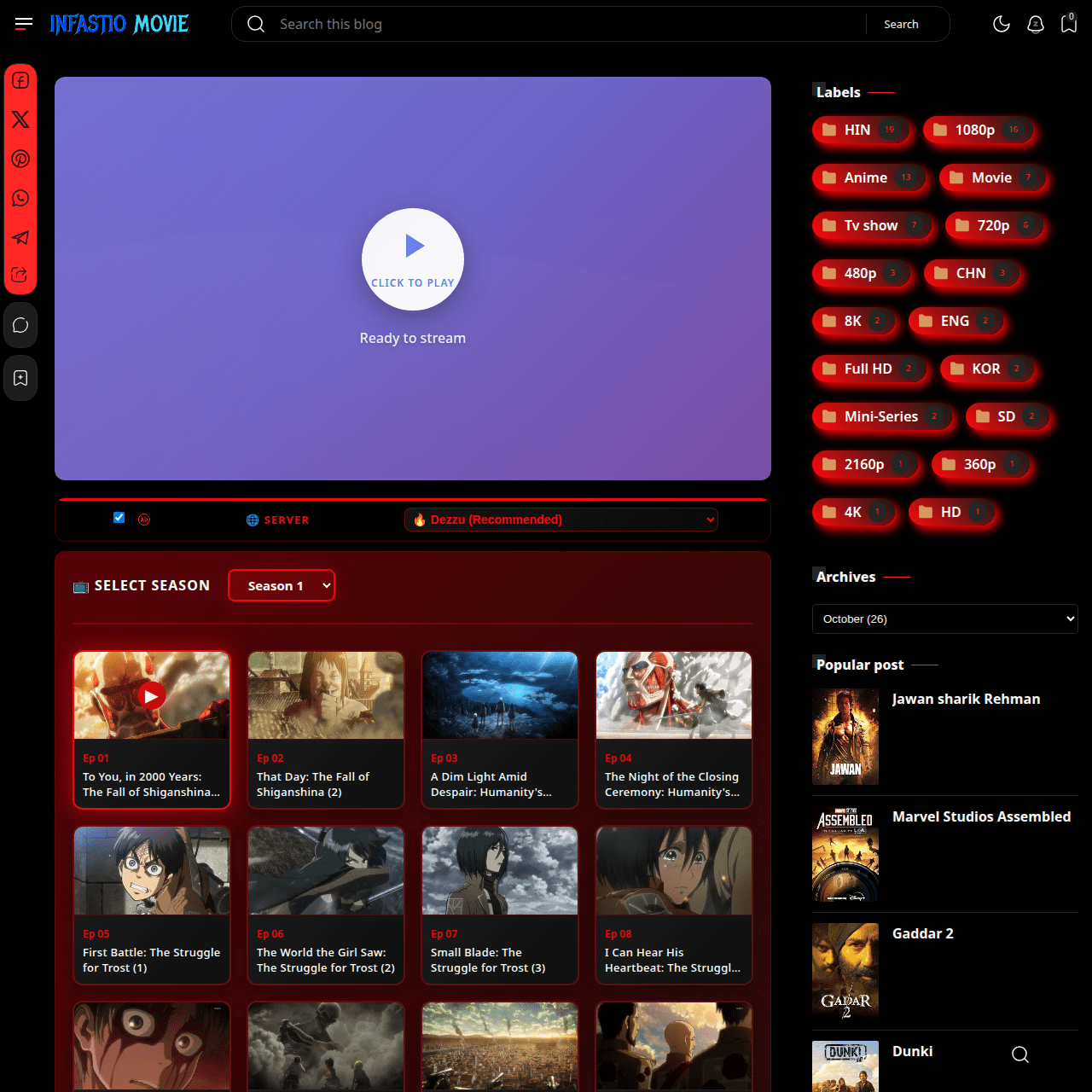Screen dimensions: 1092x1092
Task: Share via WhatsApp icon
Action: [x=20, y=198]
